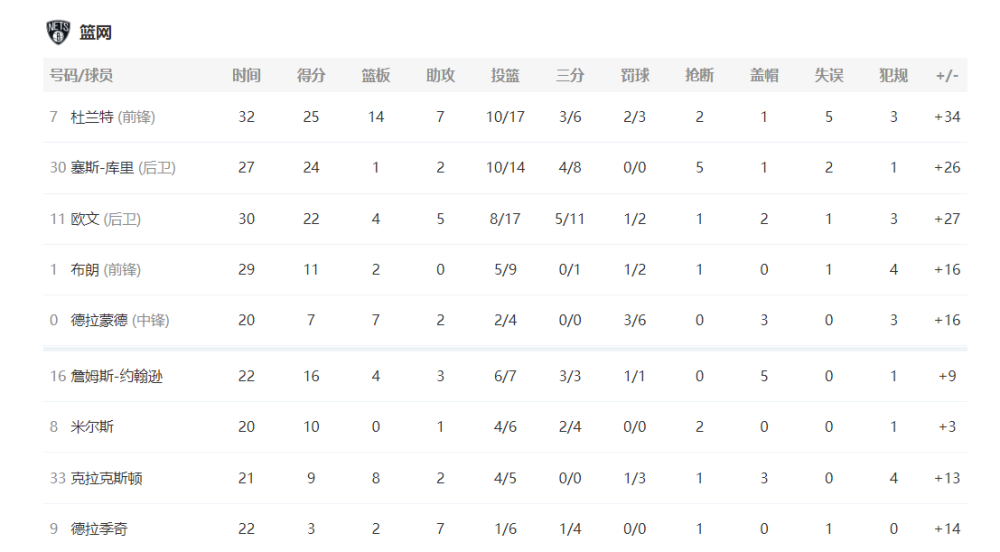Click the 抢断 column header

click(699, 75)
